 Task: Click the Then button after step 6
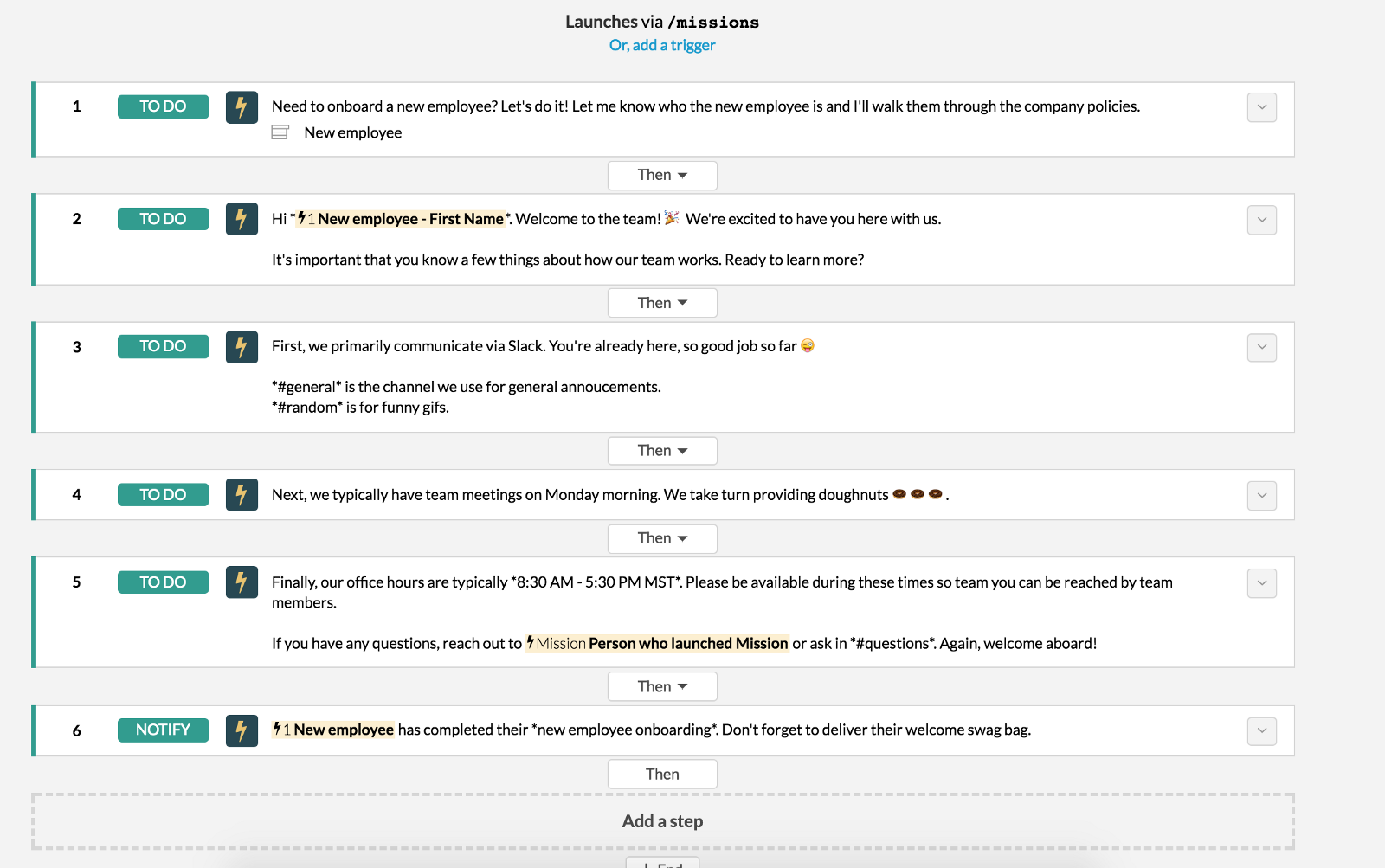pyautogui.click(x=662, y=775)
